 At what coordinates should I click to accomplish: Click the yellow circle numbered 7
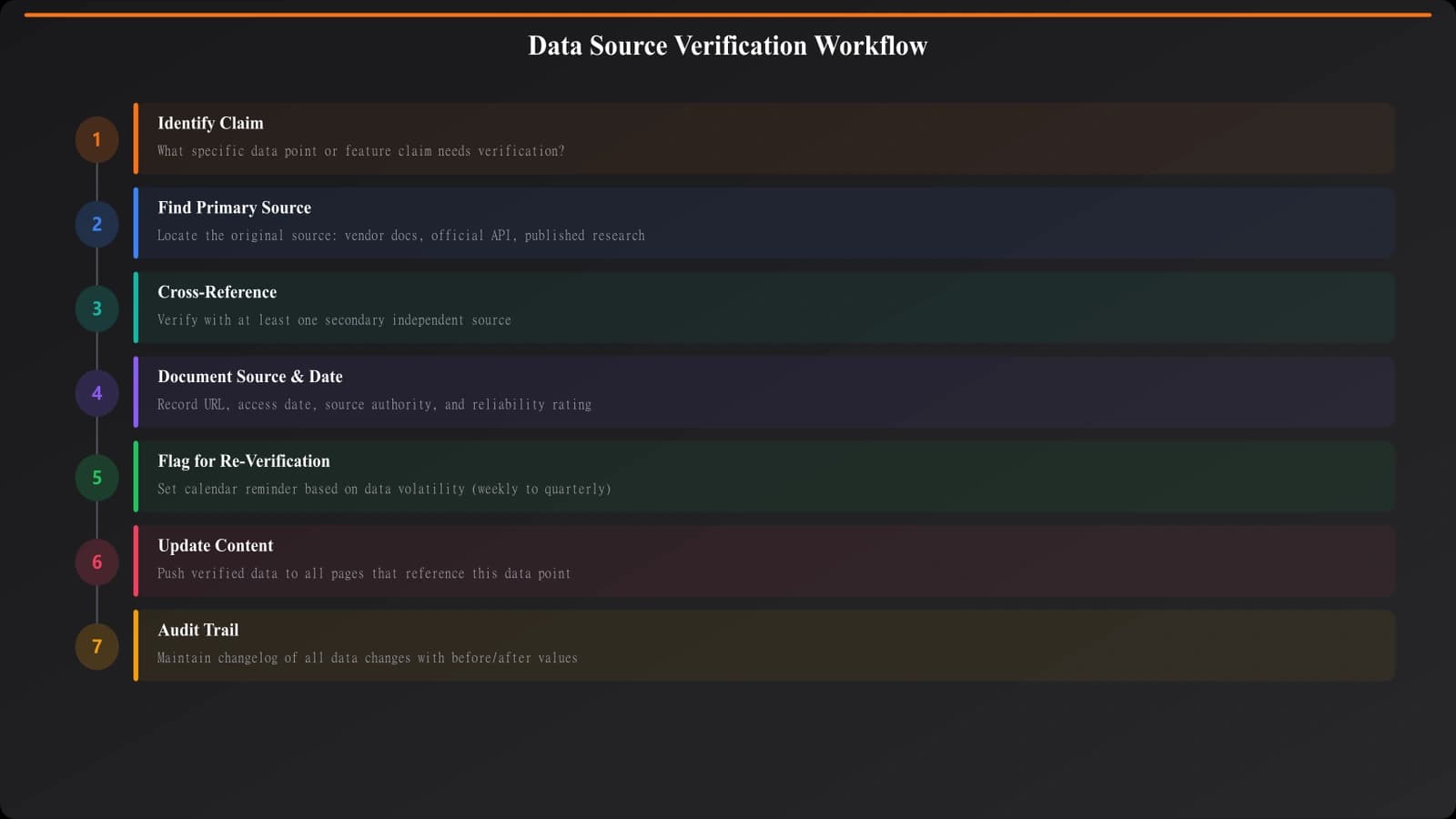pyautogui.click(x=96, y=646)
